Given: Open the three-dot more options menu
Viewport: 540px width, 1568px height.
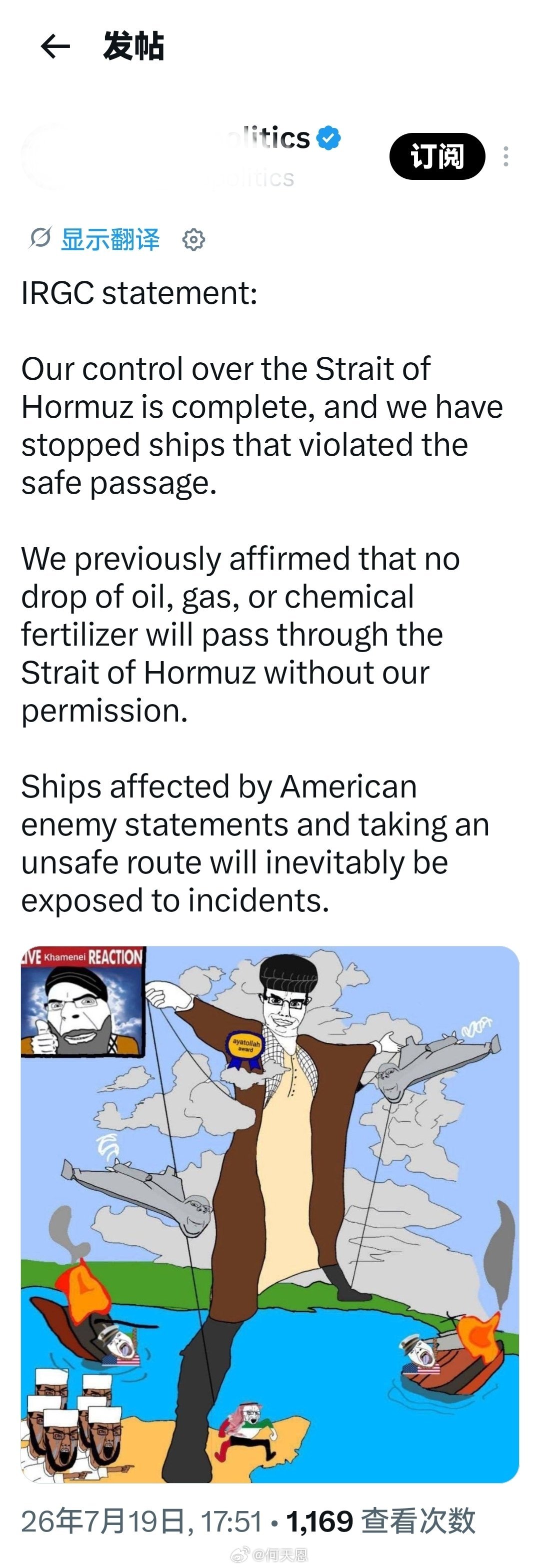Looking at the screenshot, I should (506, 156).
